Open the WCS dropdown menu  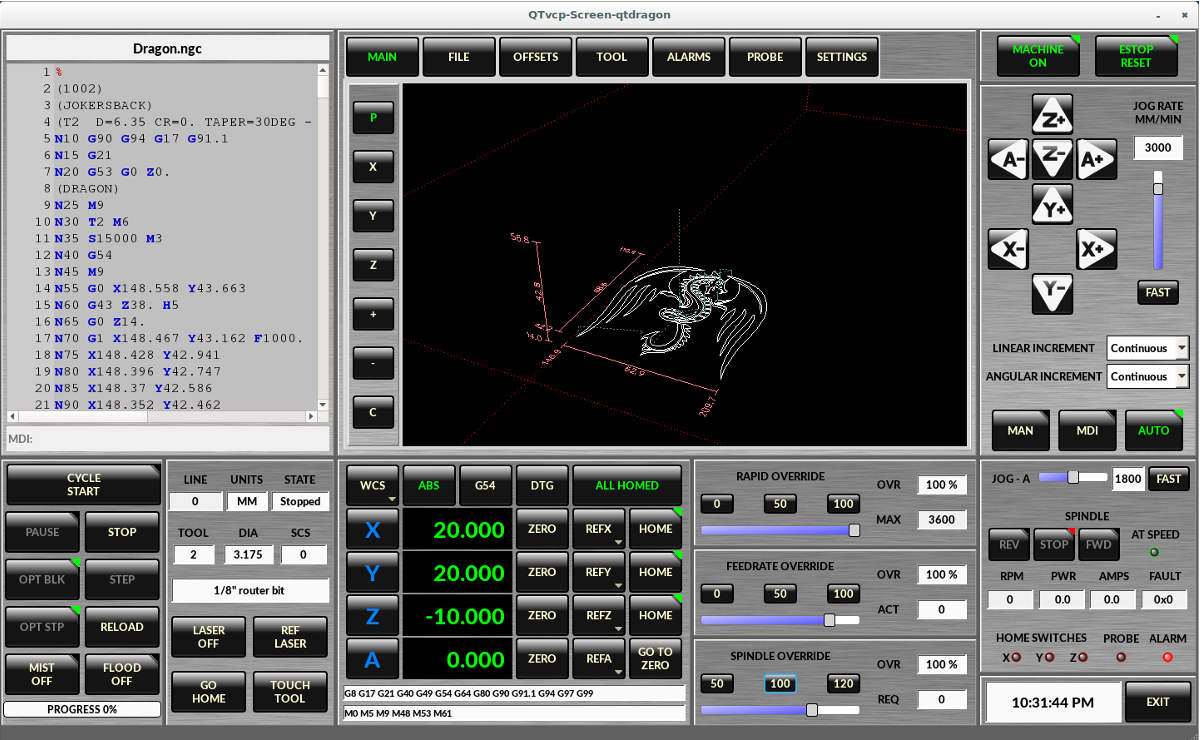[373, 485]
